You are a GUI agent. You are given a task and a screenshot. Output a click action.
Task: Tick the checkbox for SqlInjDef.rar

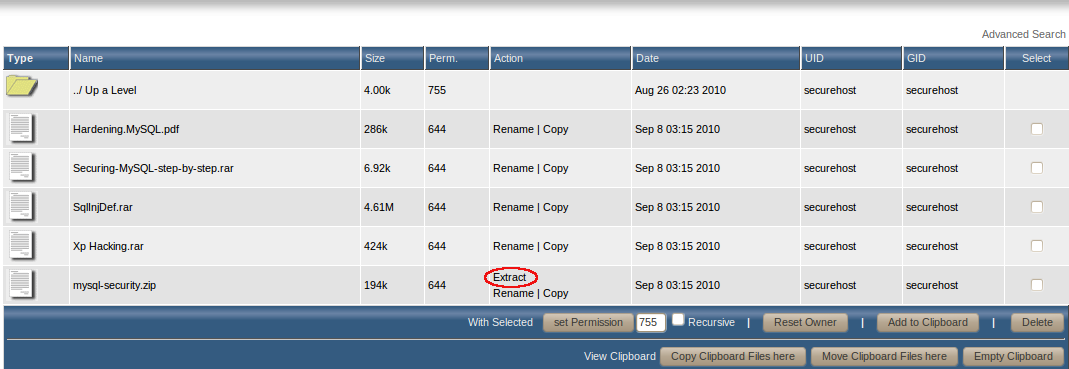click(x=1036, y=206)
